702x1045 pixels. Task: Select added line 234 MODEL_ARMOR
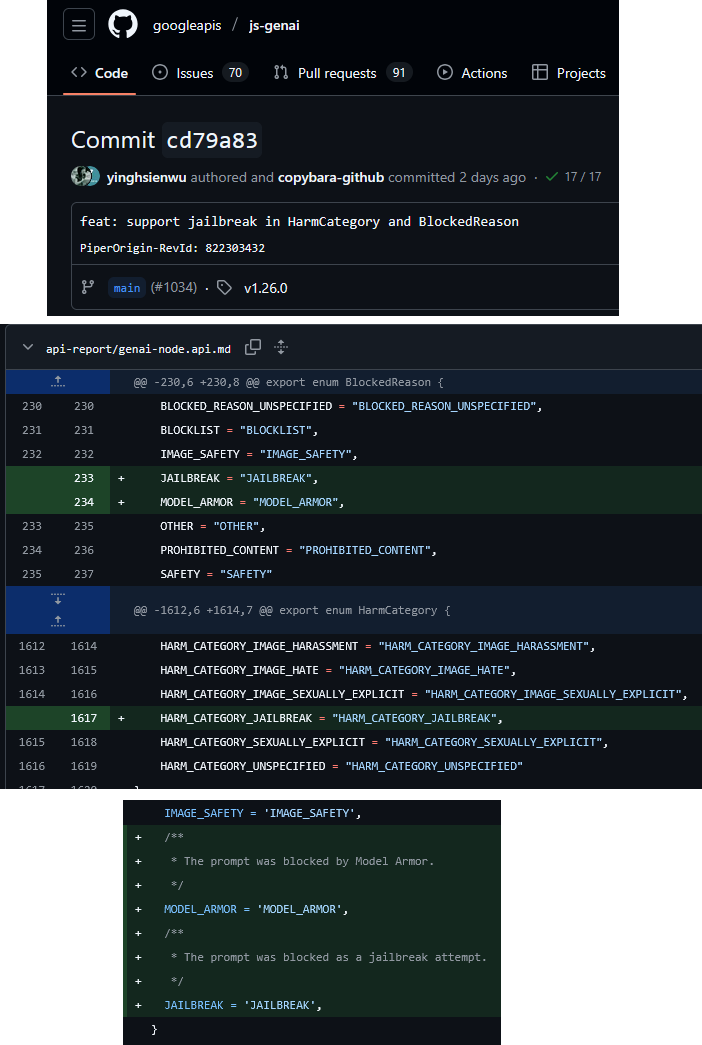click(x=353, y=502)
